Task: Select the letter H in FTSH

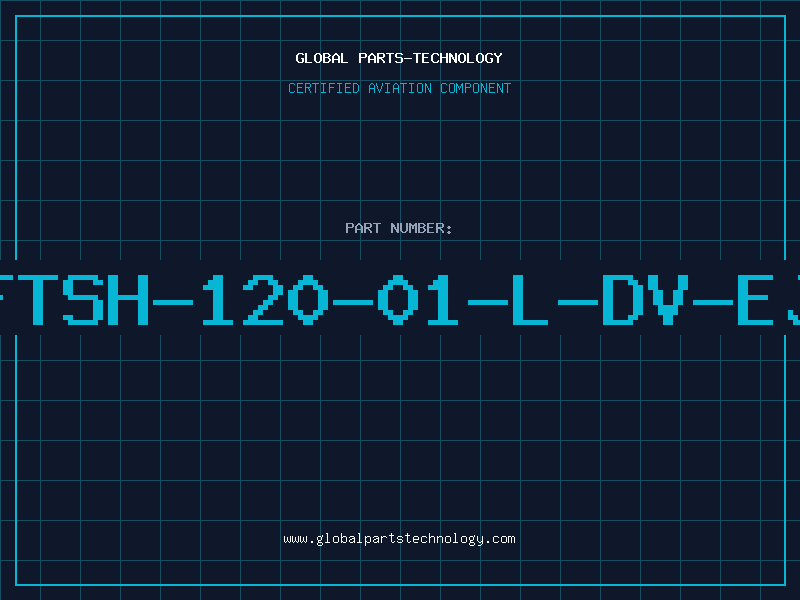Action: click(130, 299)
